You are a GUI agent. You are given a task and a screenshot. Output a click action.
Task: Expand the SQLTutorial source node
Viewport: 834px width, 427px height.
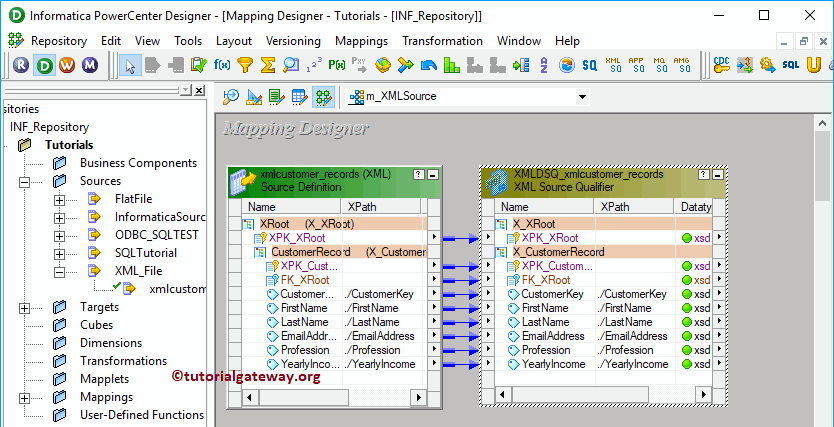coord(60,254)
